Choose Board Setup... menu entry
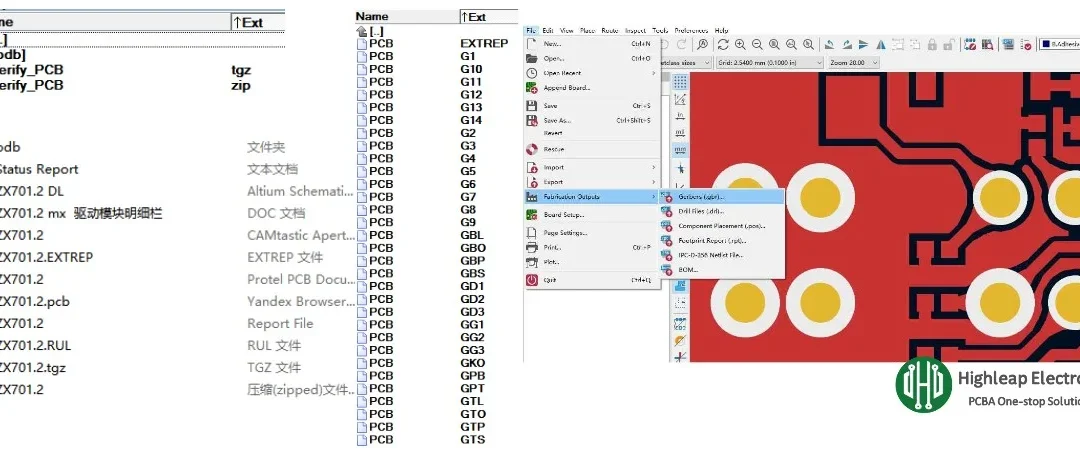The height and width of the screenshot is (466, 1080). (x=592, y=215)
